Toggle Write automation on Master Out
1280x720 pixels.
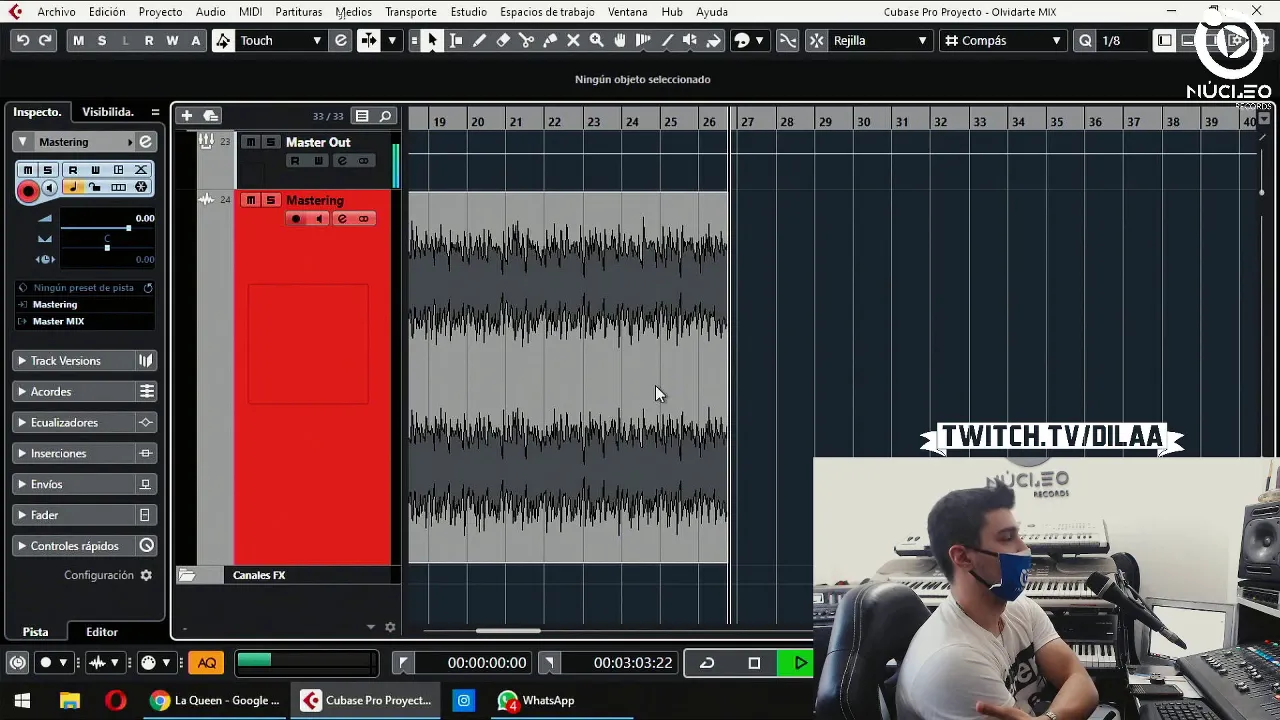(319, 161)
